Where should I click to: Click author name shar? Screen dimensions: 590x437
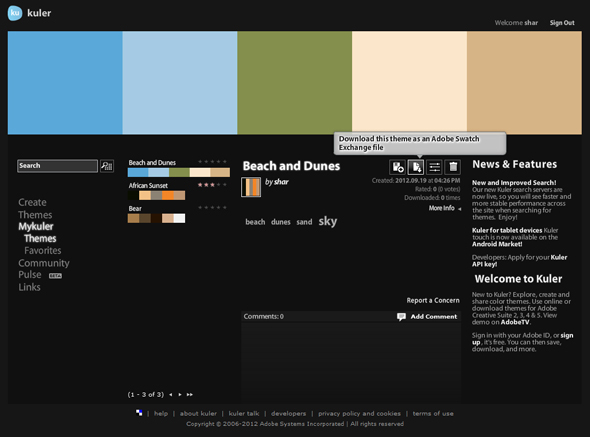[x=281, y=182]
